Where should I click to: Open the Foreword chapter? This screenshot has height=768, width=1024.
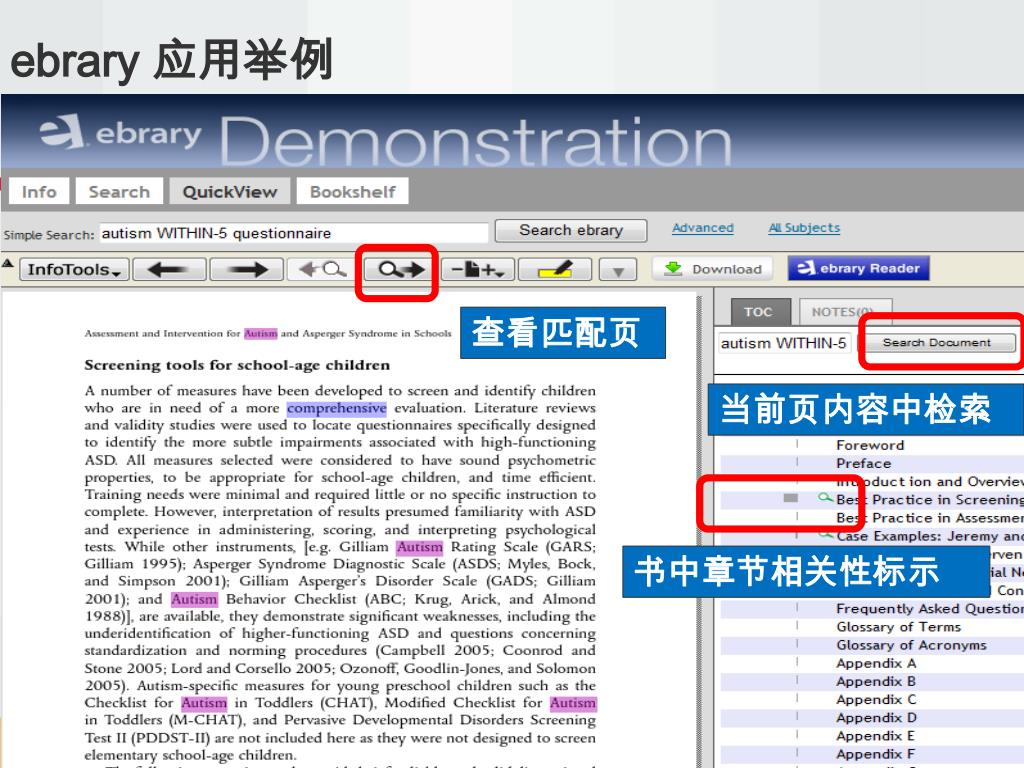pyautogui.click(x=871, y=445)
